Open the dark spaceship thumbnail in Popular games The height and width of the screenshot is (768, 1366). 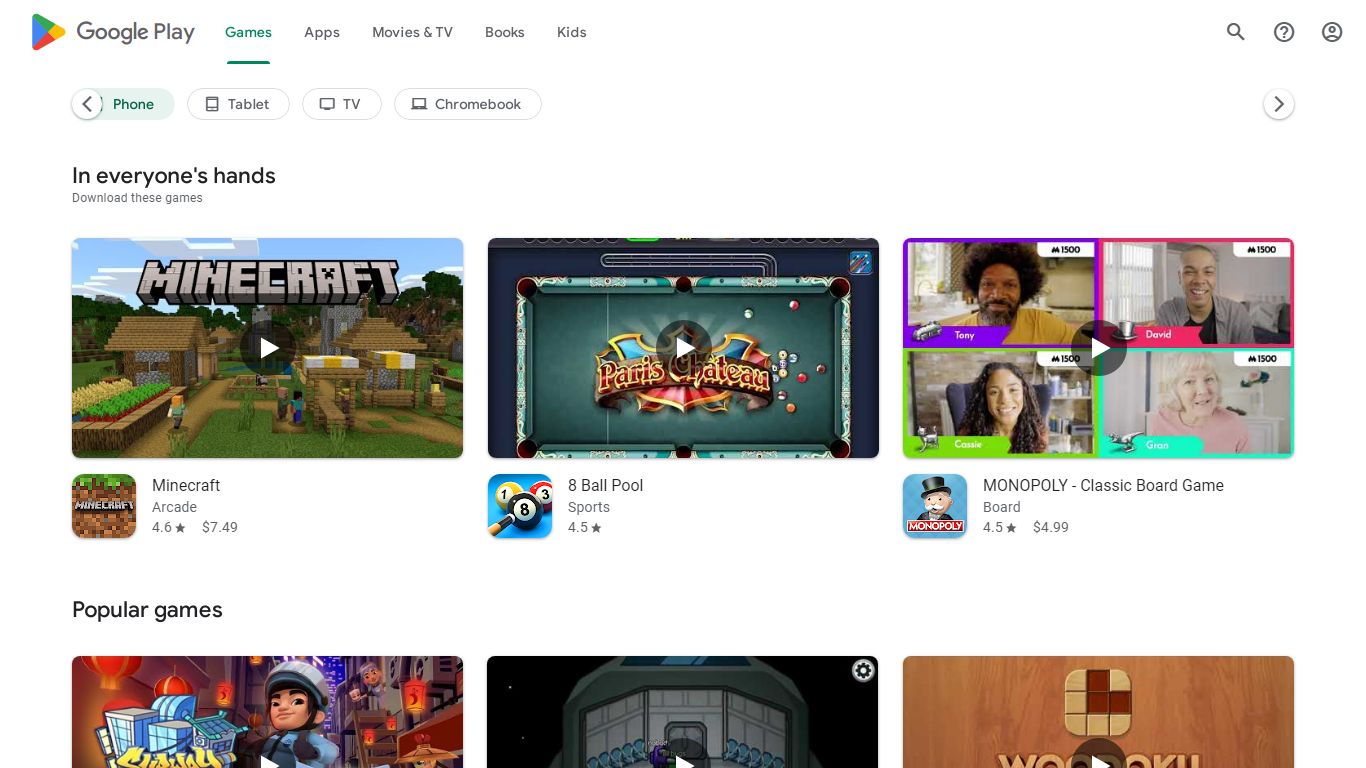(x=683, y=712)
